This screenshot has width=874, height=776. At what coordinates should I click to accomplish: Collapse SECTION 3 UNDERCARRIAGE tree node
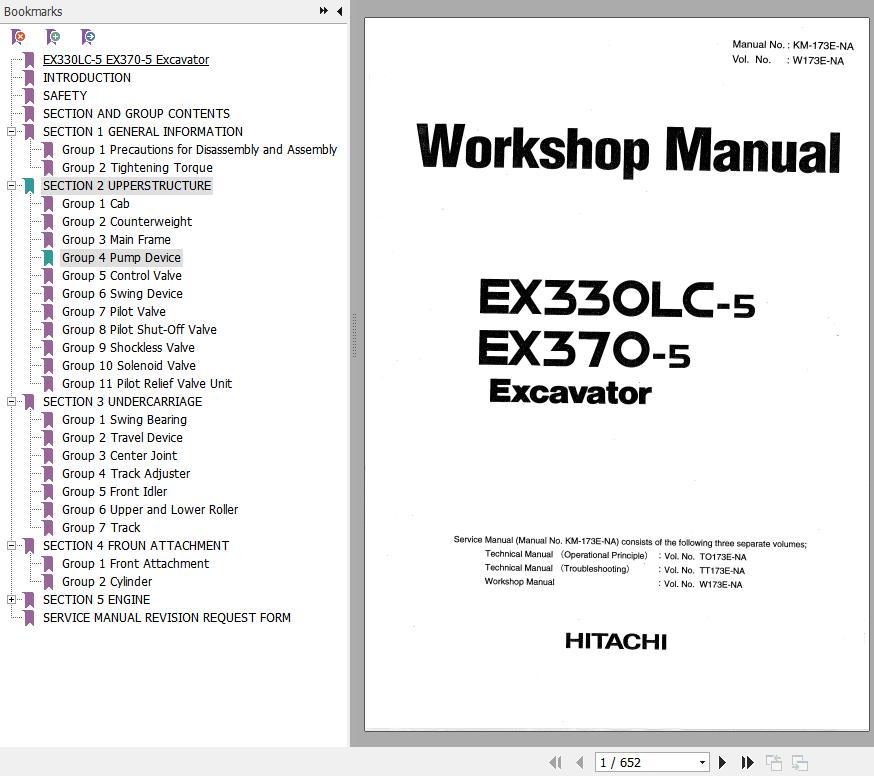[x=11, y=401]
